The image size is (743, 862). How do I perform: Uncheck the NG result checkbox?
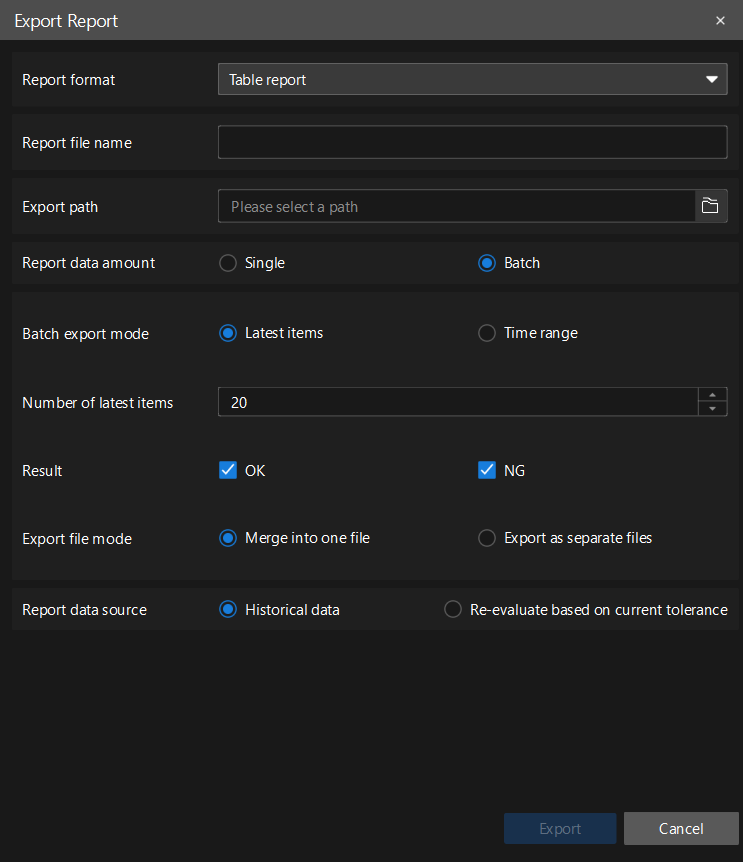pyautogui.click(x=487, y=470)
